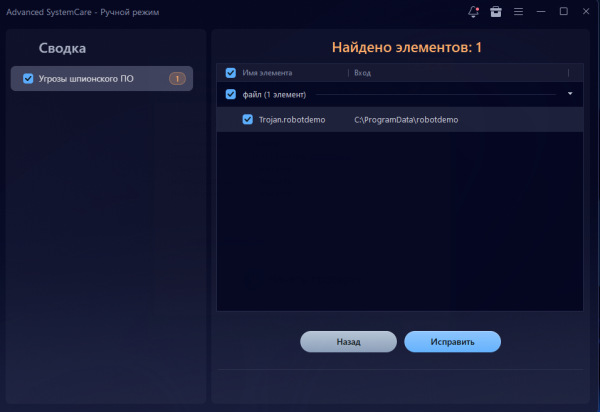Click the Исправить button

pos(452,342)
